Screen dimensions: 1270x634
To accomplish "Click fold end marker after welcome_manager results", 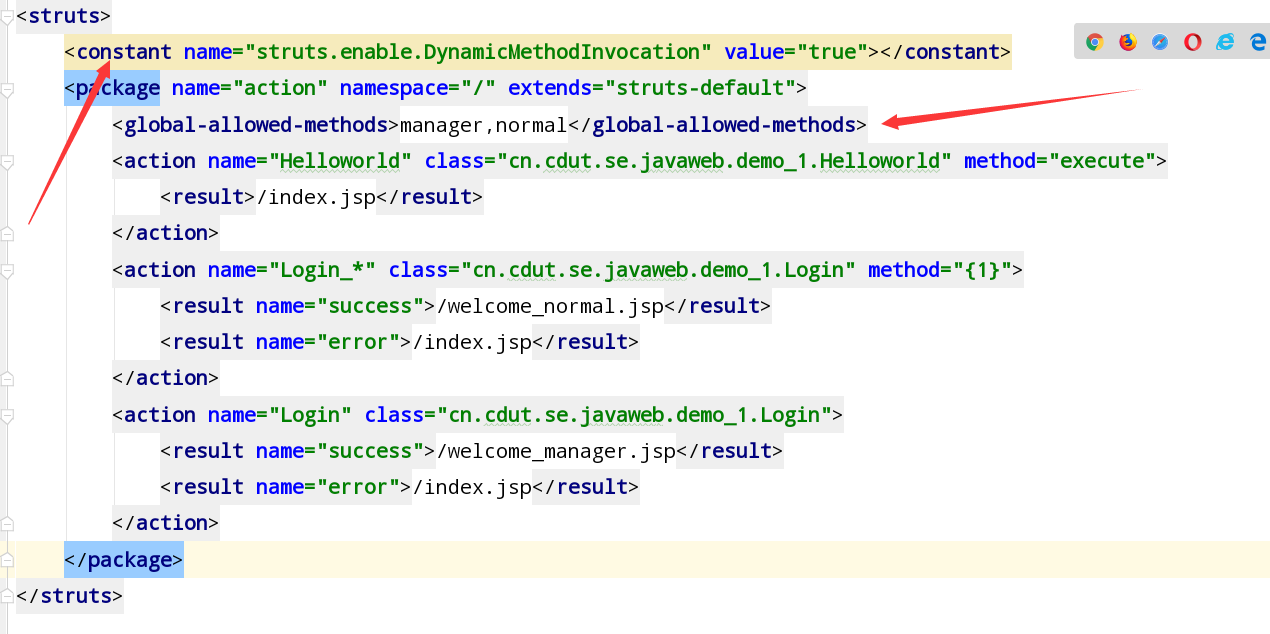I will coord(7,523).
